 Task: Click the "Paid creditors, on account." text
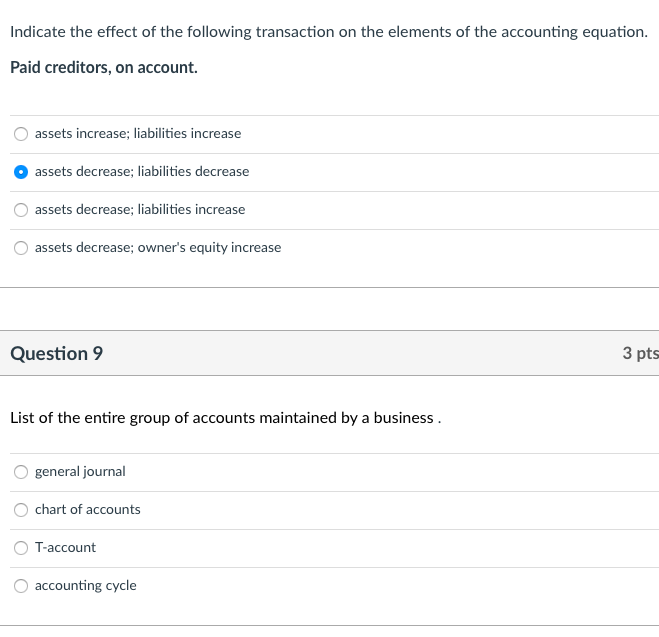coord(104,69)
